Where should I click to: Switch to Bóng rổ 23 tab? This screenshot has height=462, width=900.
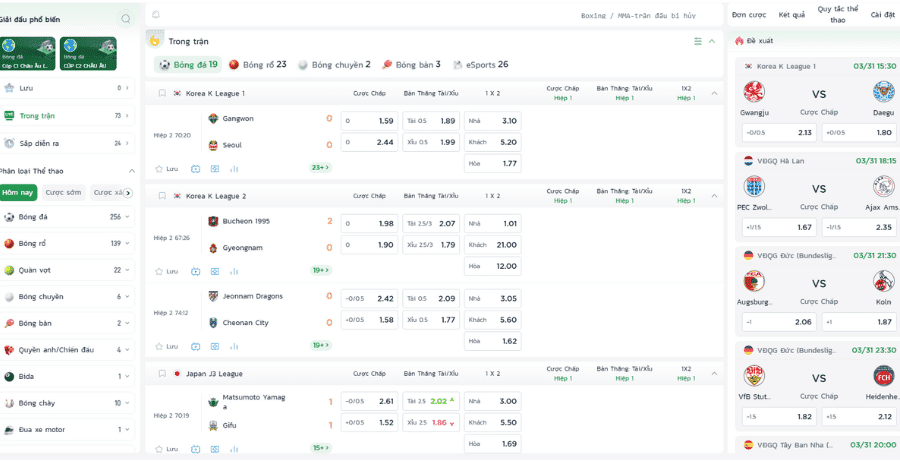[258, 65]
